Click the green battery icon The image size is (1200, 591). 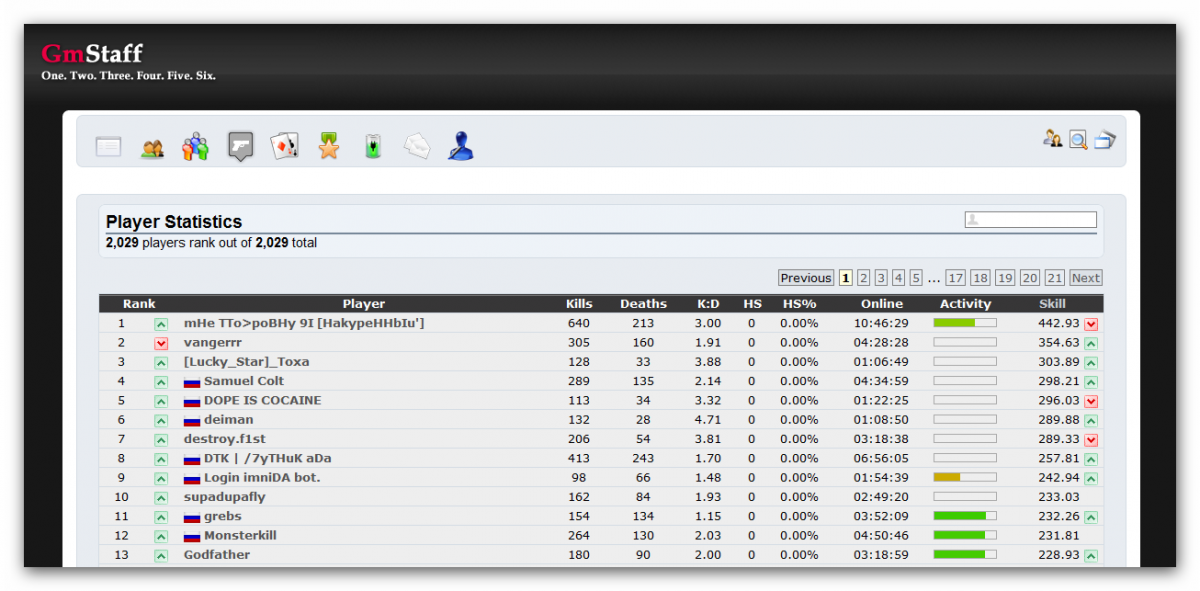[x=373, y=147]
